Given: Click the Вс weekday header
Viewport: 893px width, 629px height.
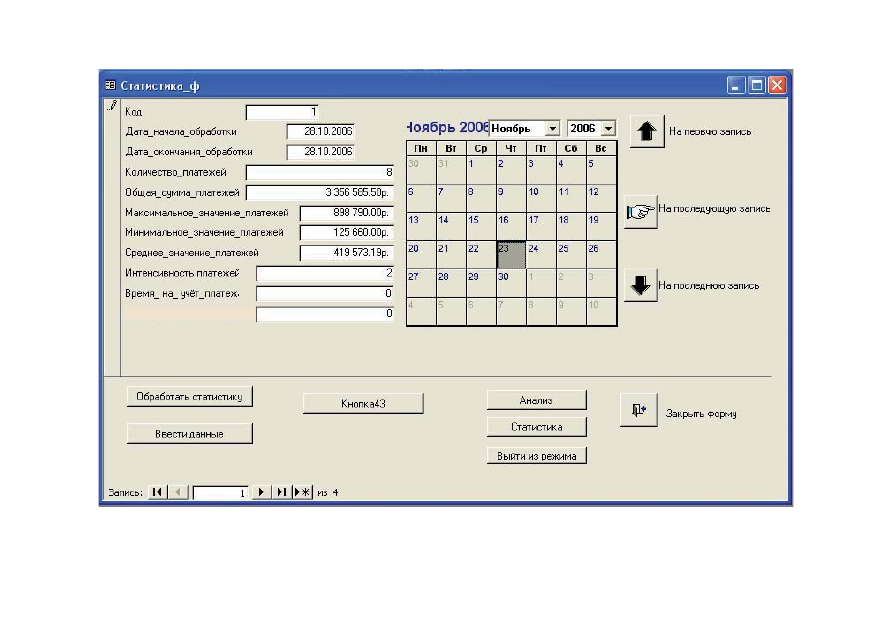Looking at the screenshot, I should click(x=601, y=148).
